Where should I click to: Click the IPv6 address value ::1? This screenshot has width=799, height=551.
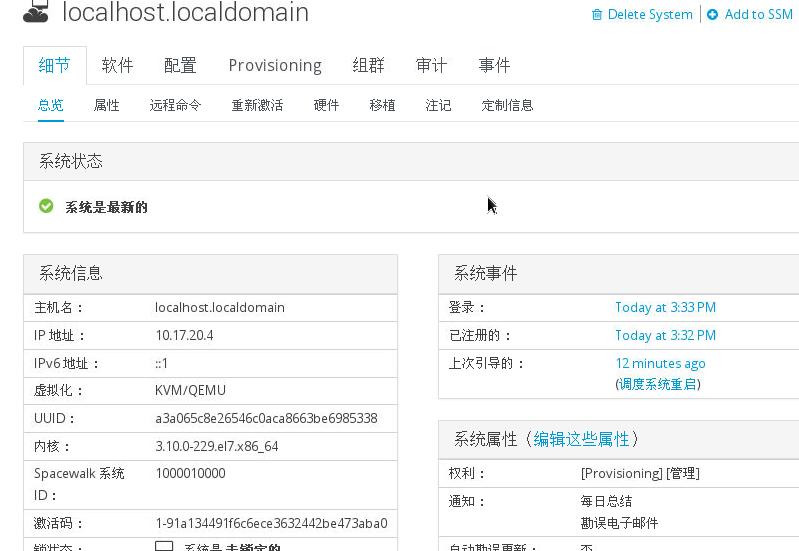(161, 363)
